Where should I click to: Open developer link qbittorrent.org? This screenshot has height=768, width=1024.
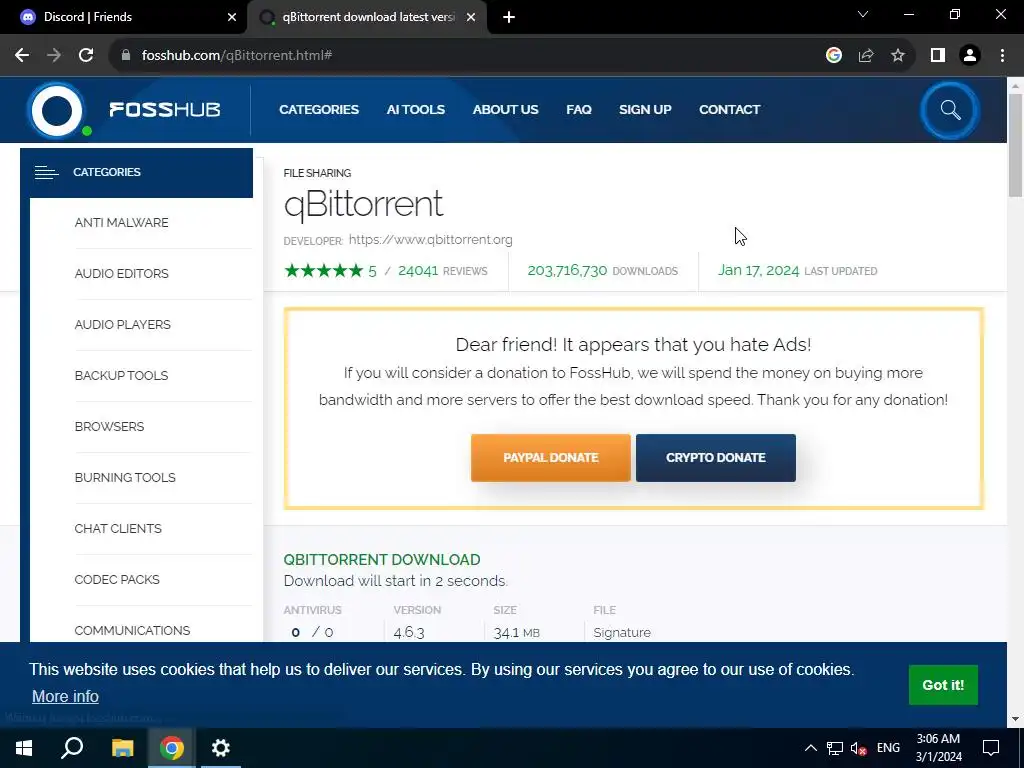(x=430, y=240)
